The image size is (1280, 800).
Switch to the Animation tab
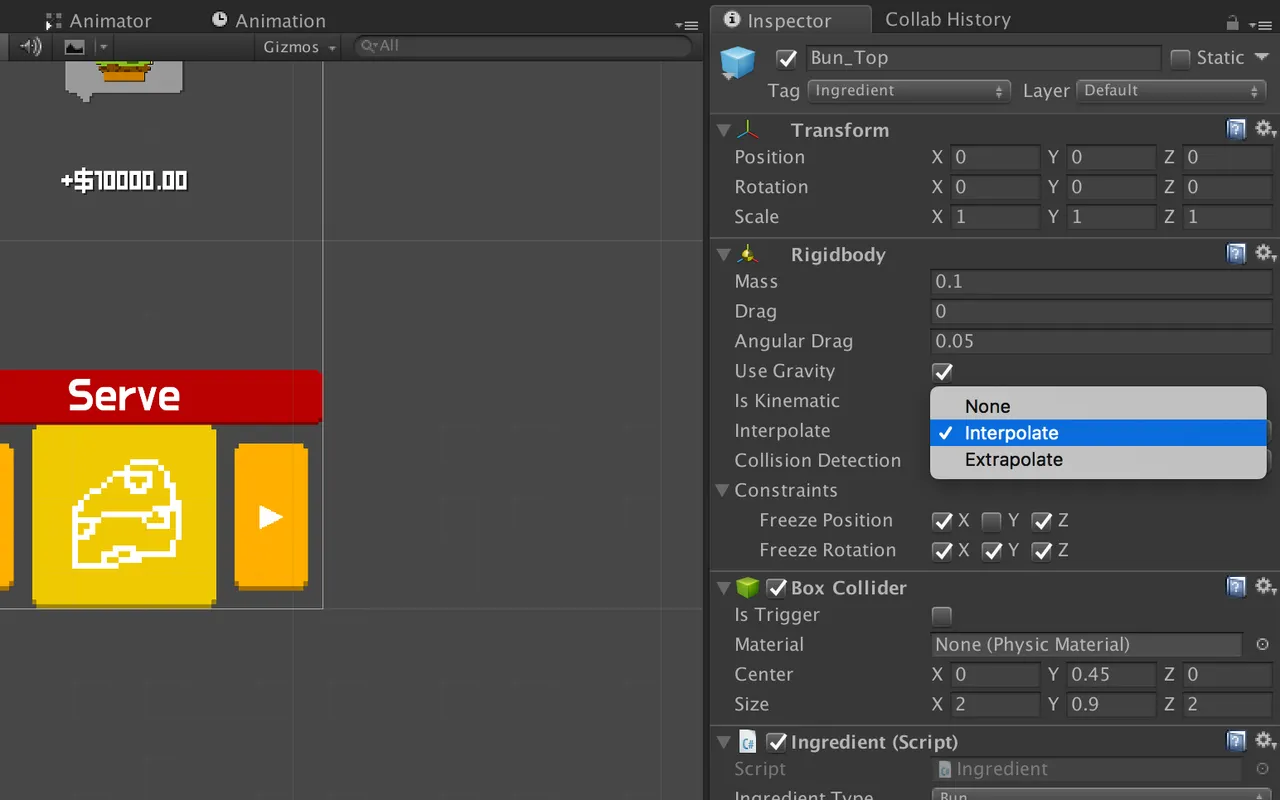(269, 20)
